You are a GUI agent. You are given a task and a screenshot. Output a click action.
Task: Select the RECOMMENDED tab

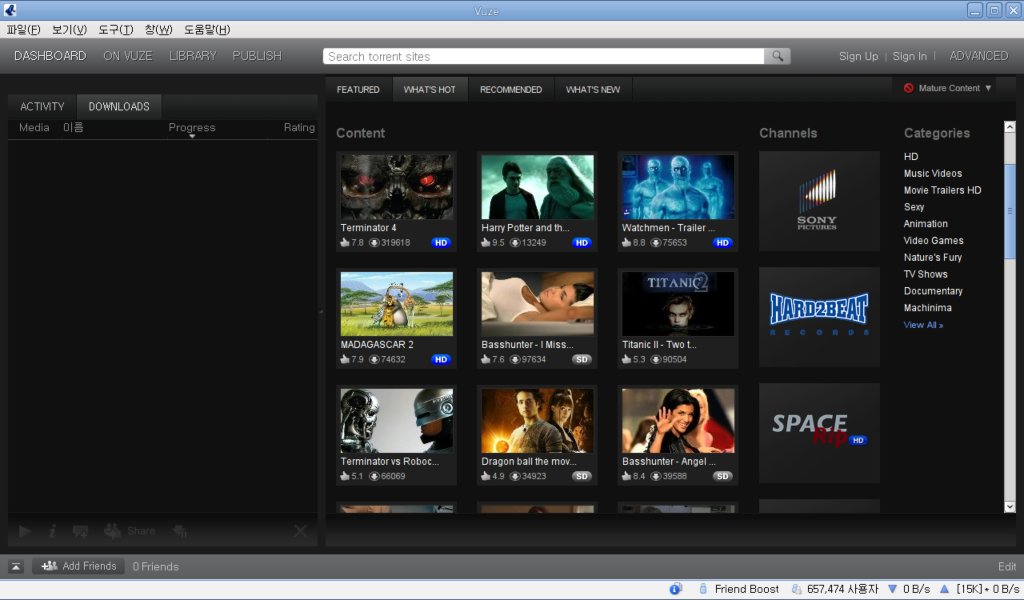[511, 89]
